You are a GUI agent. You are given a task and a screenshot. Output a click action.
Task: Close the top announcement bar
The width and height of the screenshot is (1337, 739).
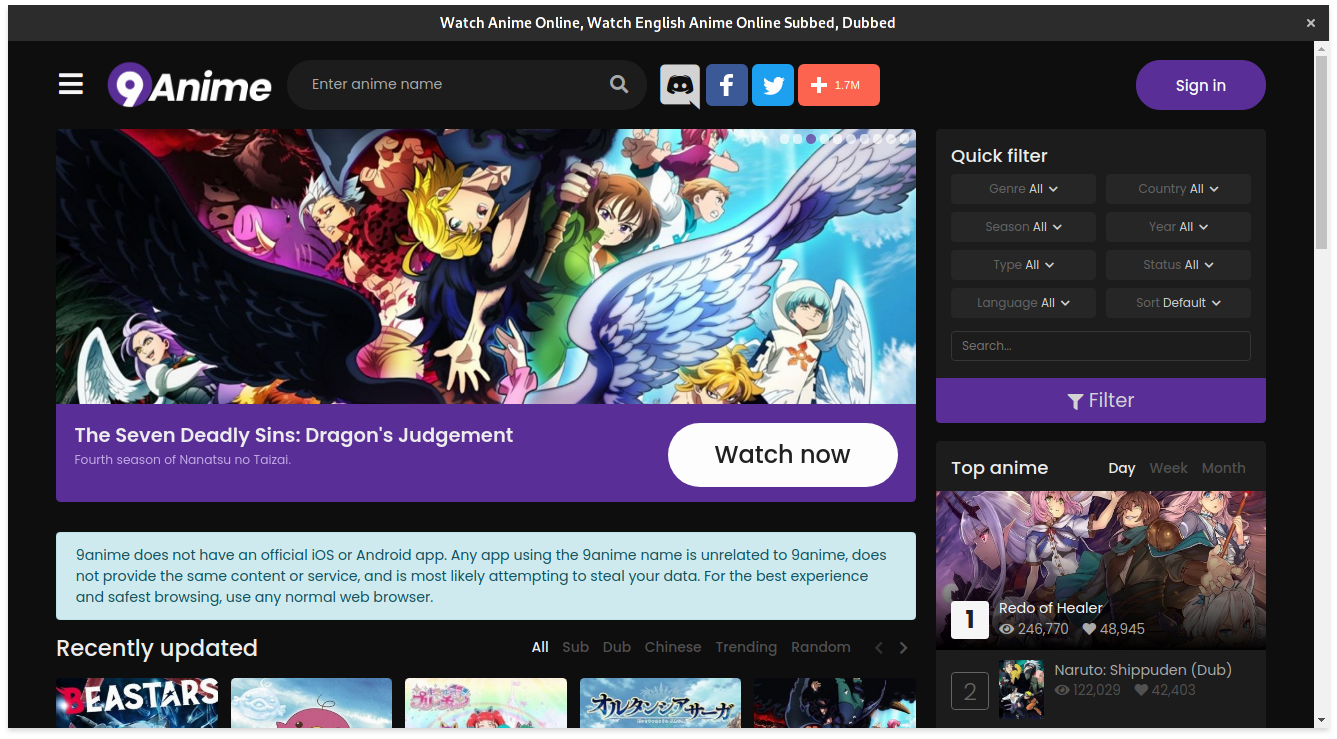pos(1311,23)
